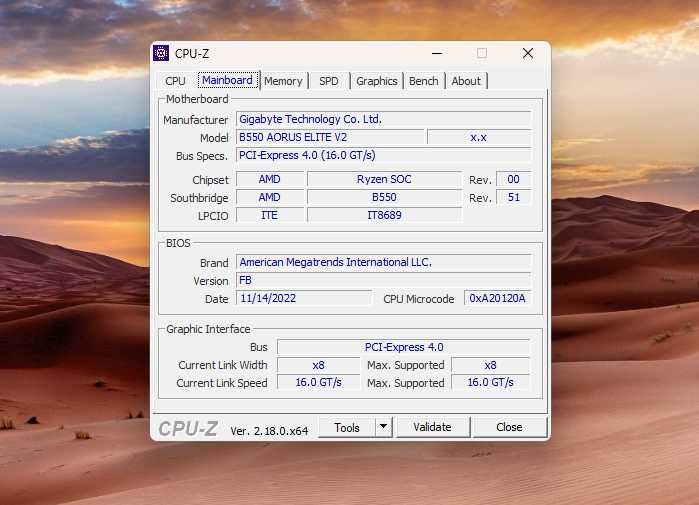
Task: Select the Model value B550 AORUS ELITE V2
Action: tap(330, 137)
